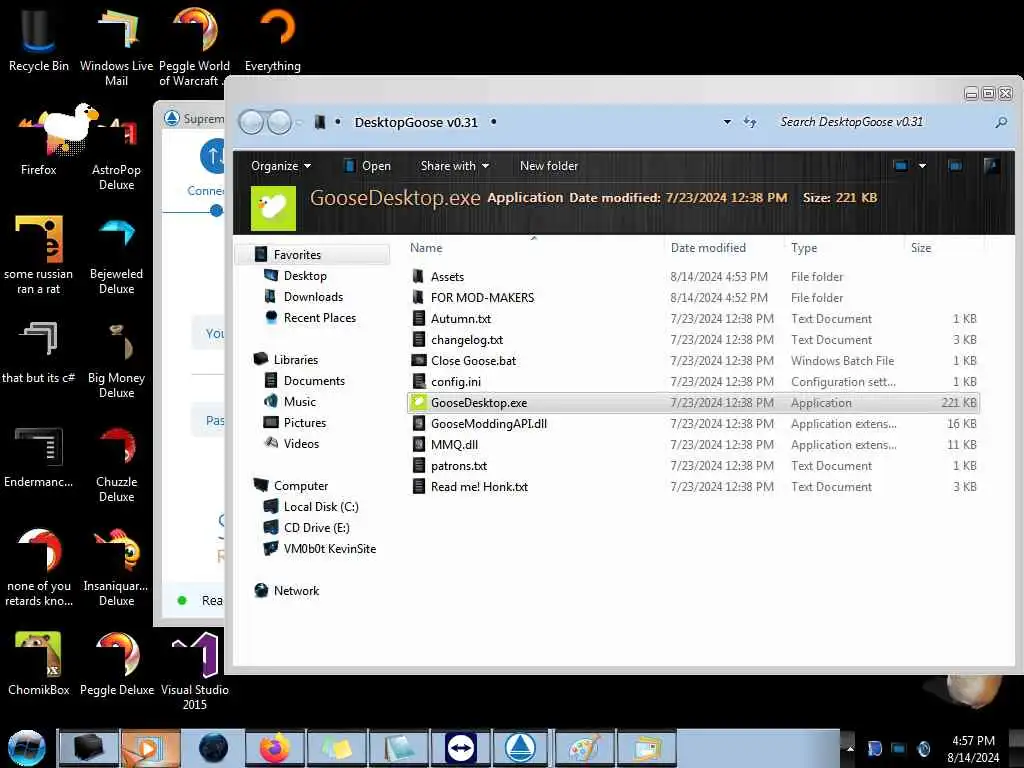Toggle the preview pane icon
This screenshot has height=768, width=1024.
[x=955, y=166]
